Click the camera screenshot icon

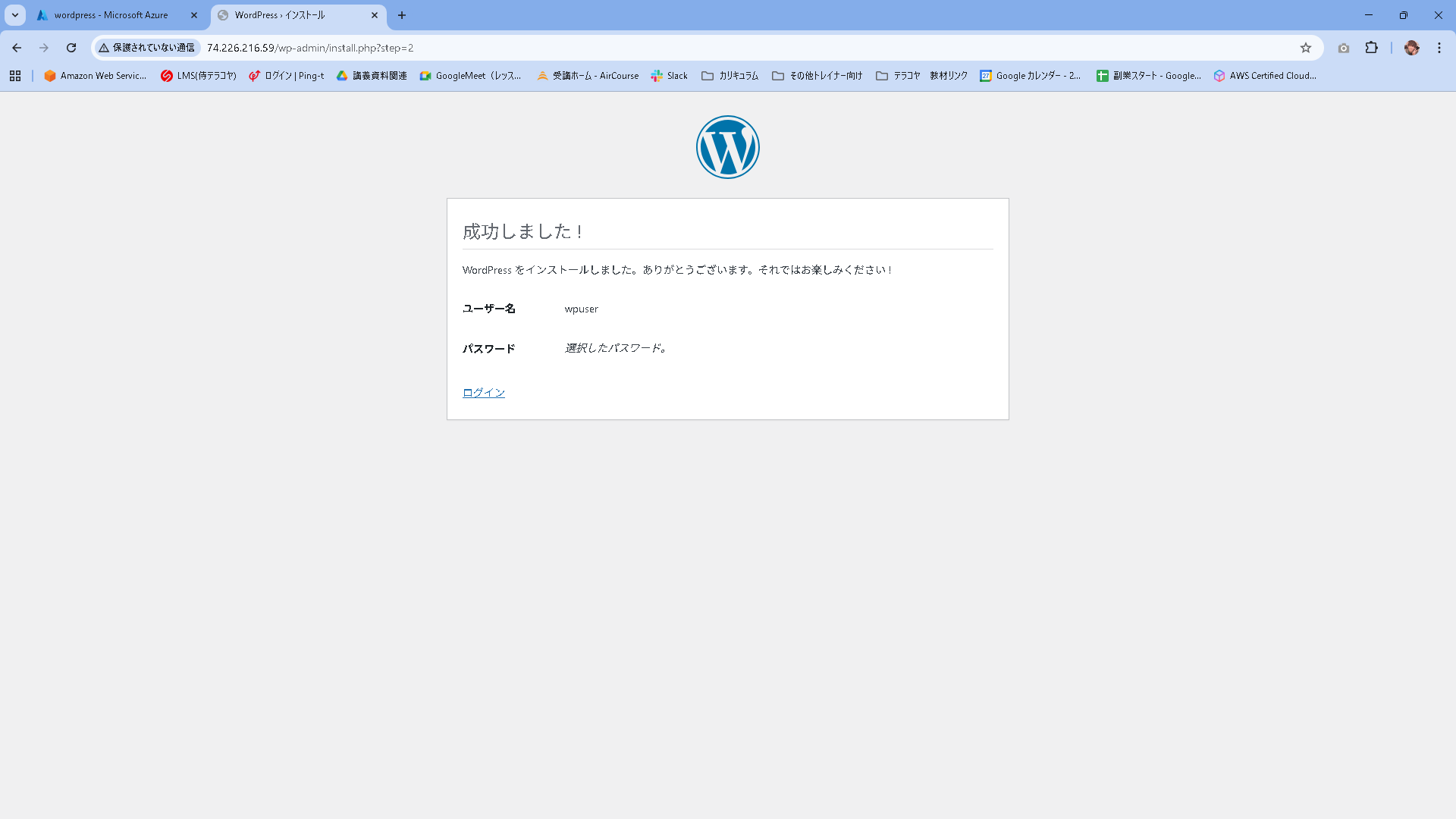(x=1343, y=48)
